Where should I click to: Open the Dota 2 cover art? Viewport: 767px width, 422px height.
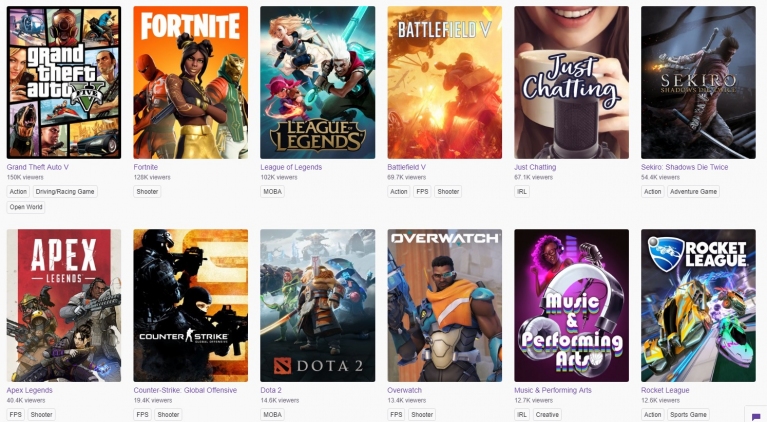pos(317,306)
